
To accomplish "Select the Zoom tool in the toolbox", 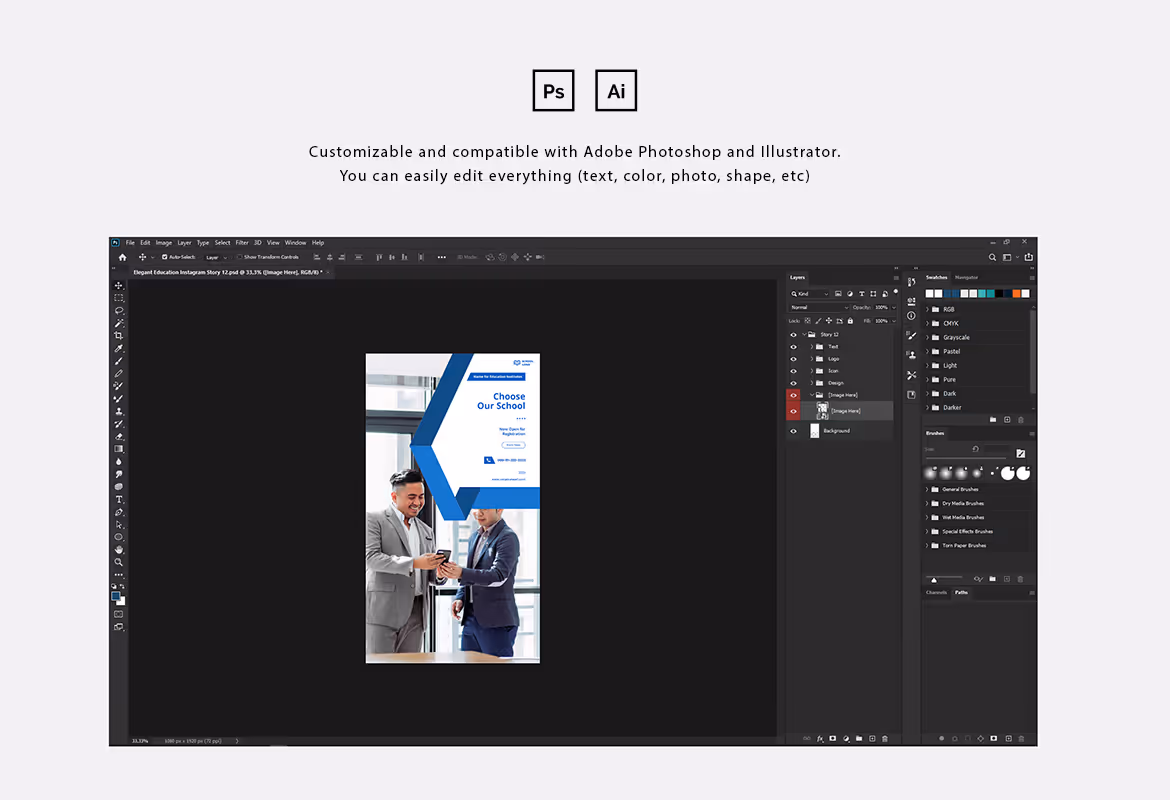I will (x=119, y=563).
